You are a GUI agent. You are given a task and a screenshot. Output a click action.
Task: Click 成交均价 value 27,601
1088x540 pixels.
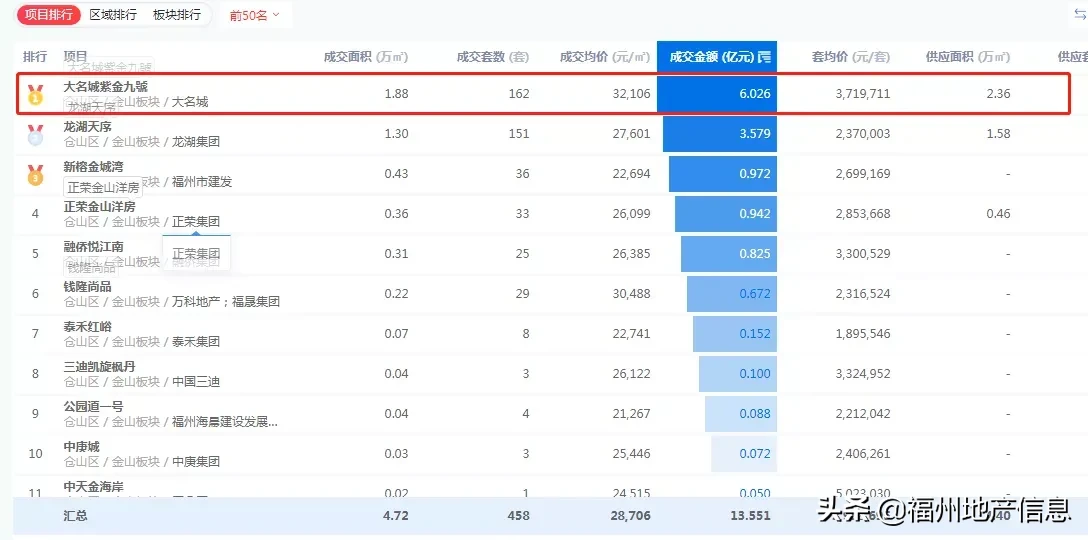pyautogui.click(x=631, y=134)
